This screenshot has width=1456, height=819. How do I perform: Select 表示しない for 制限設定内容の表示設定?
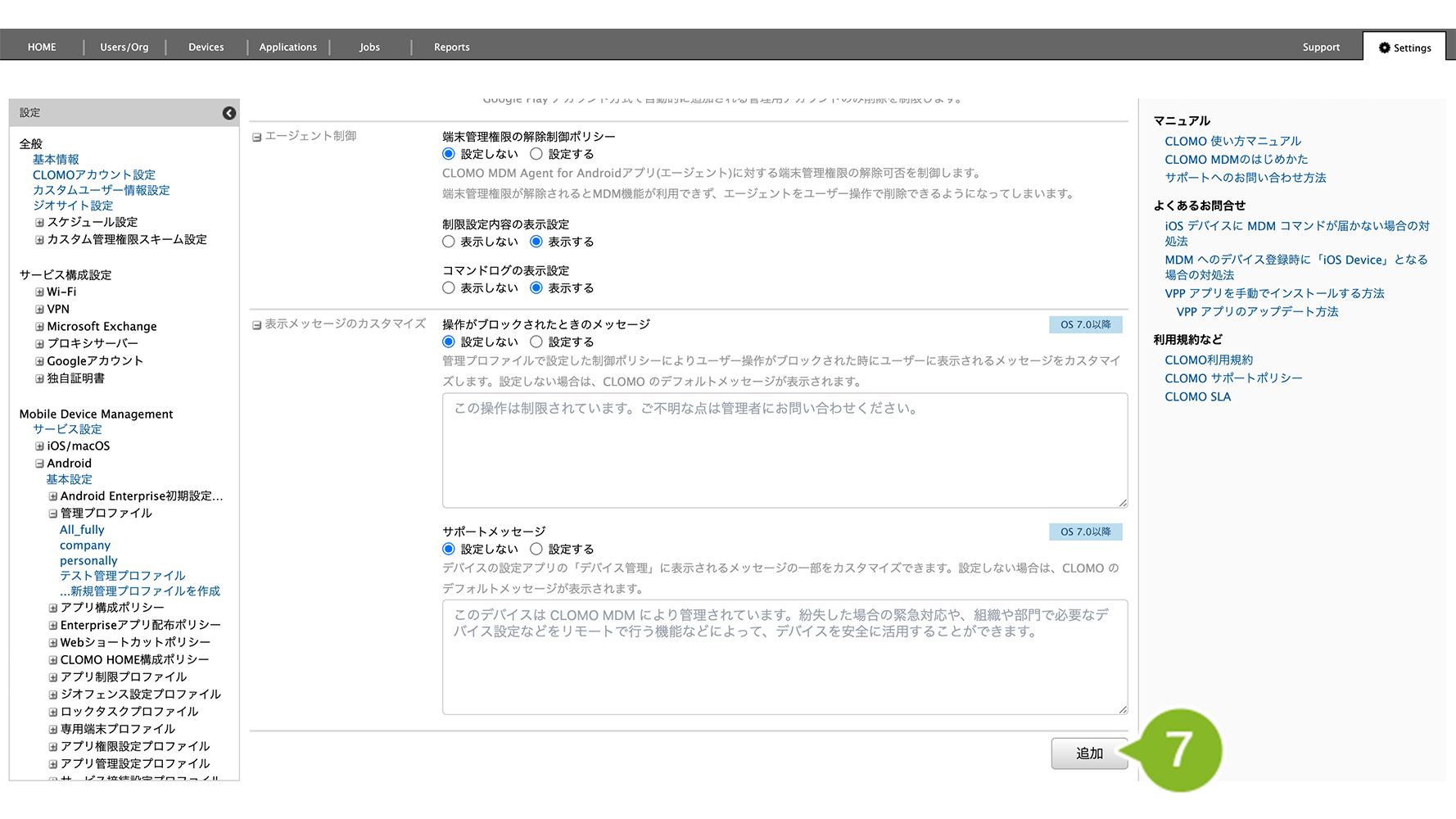click(x=449, y=242)
